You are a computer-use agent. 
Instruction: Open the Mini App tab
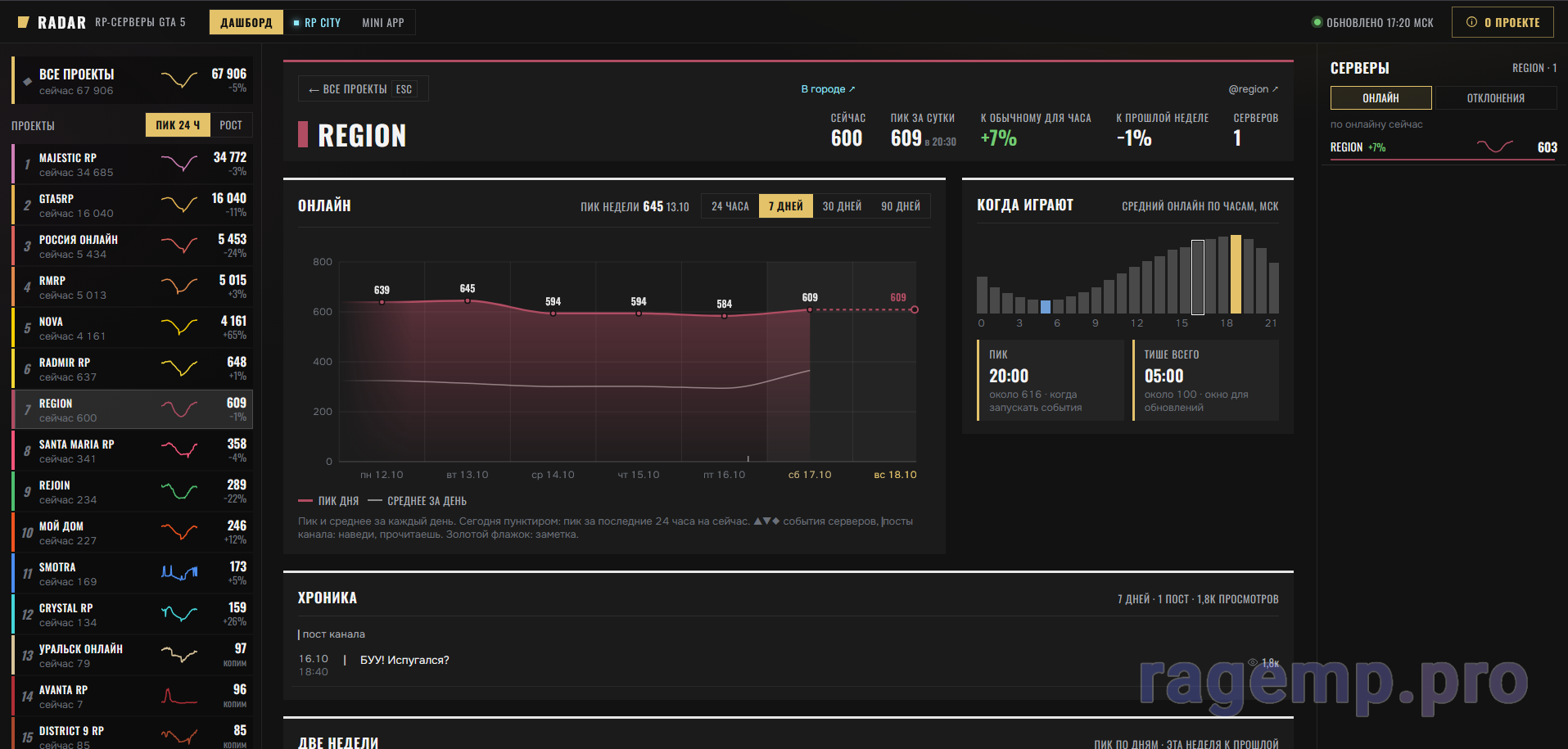point(383,22)
